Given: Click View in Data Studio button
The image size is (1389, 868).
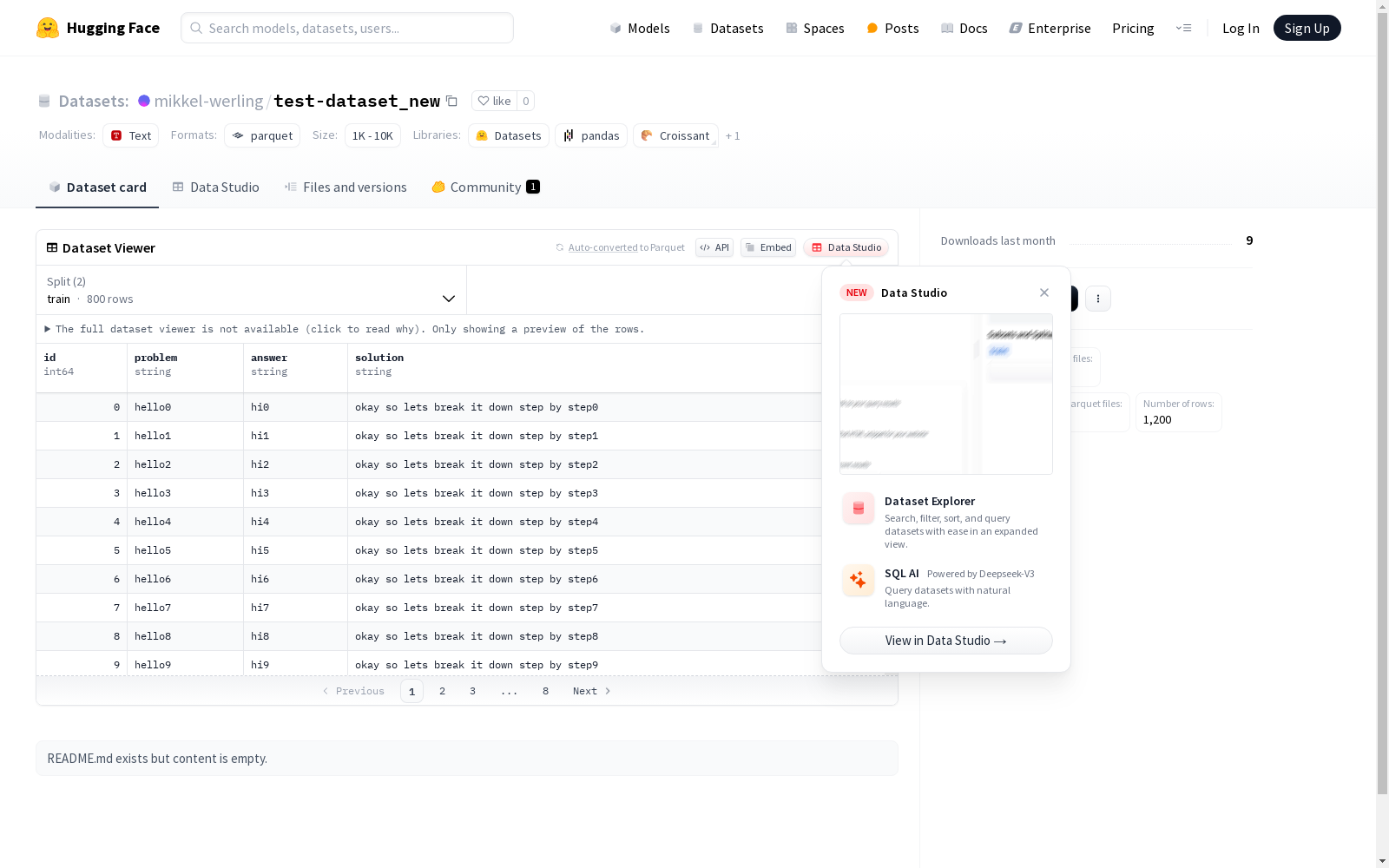Looking at the screenshot, I should (x=945, y=641).
